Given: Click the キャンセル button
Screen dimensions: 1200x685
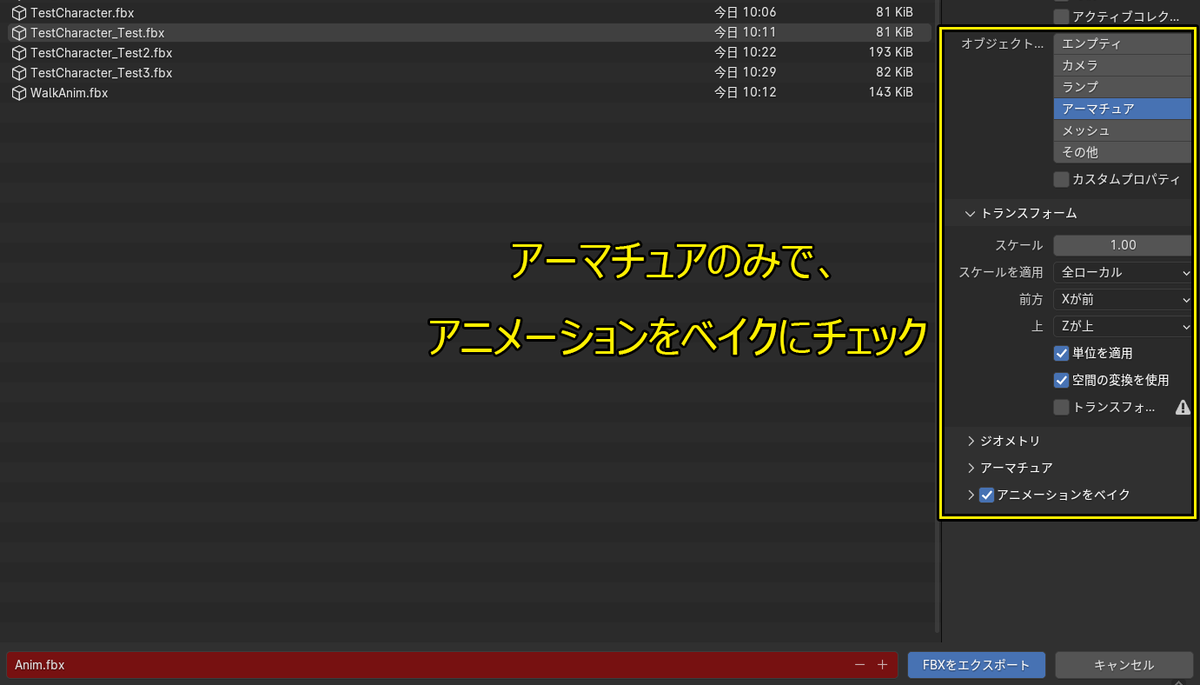Looking at the screenshot, I should [1124, 665].
